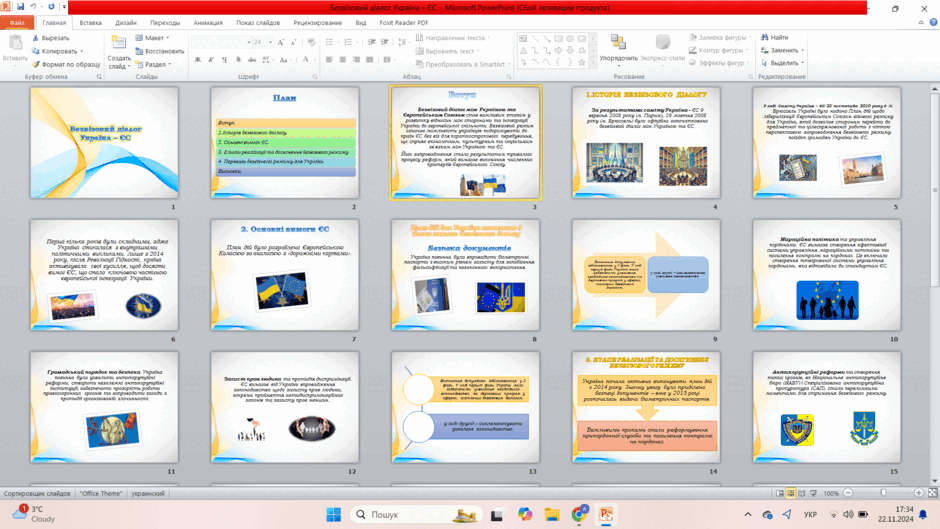This screenshot has height=529, width=940.
Task: Click Arrange (Упорядочить) icon
Action: click(618, 42)
